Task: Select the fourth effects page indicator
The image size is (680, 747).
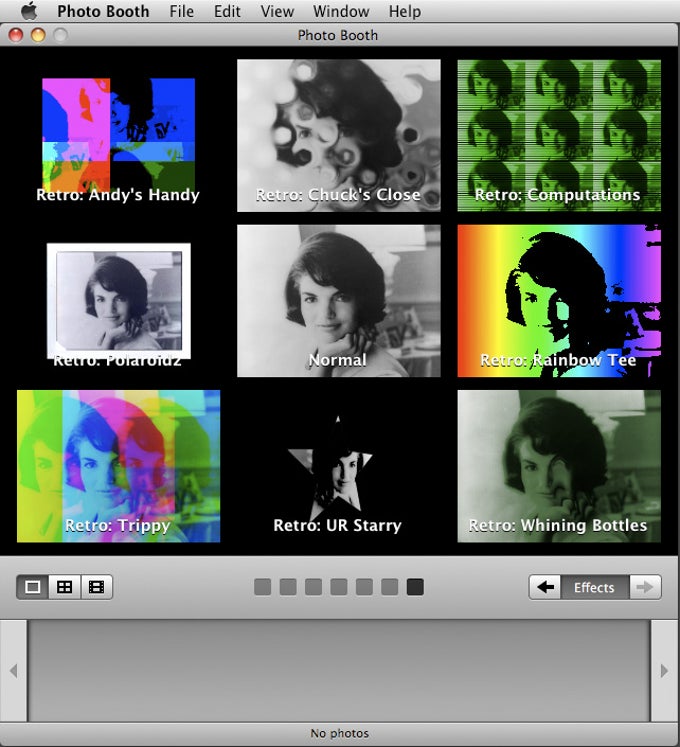Action: (x=339, y=587)
